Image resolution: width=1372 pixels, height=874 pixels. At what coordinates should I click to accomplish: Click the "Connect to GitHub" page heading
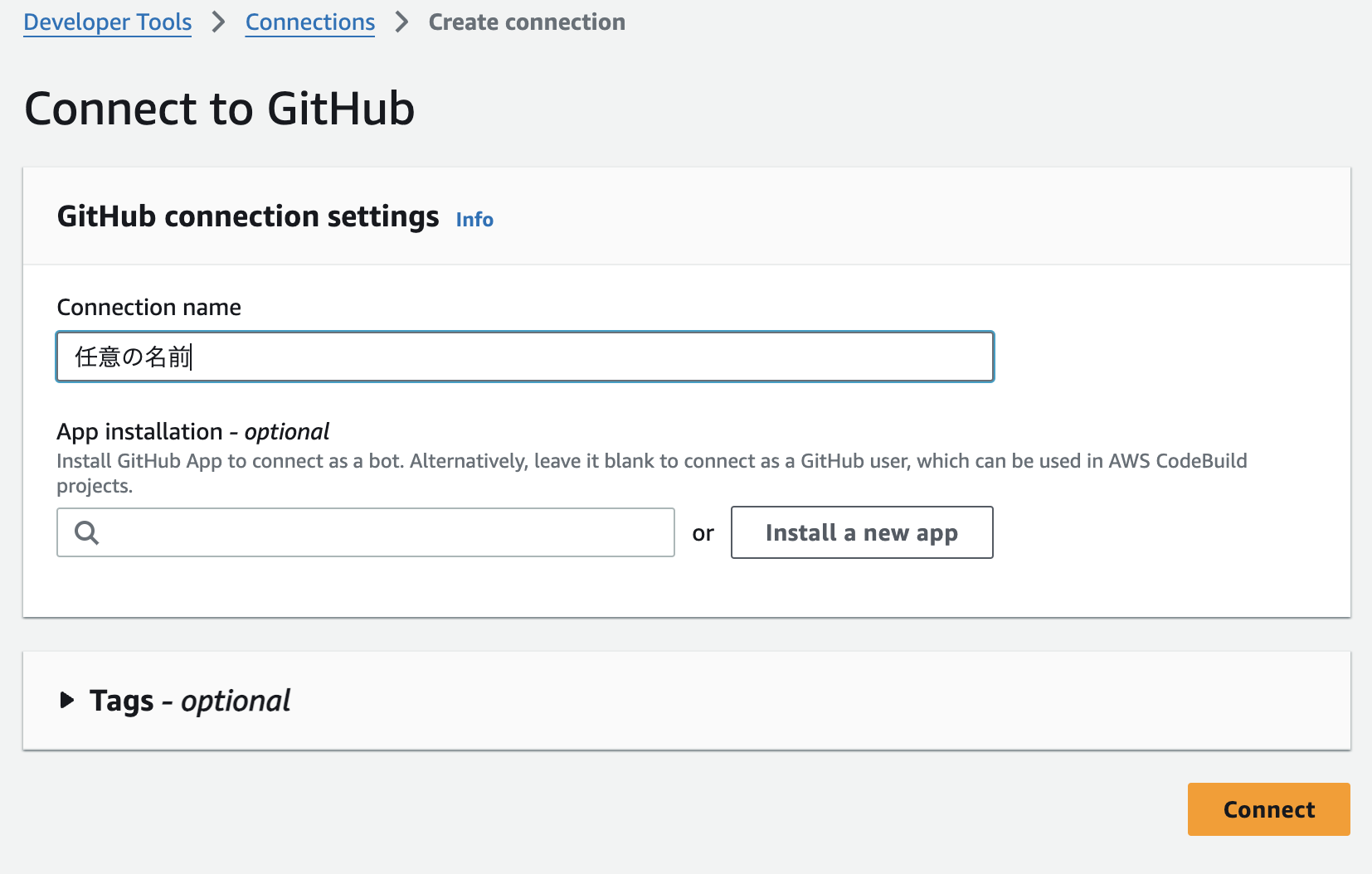pos(220,109)
